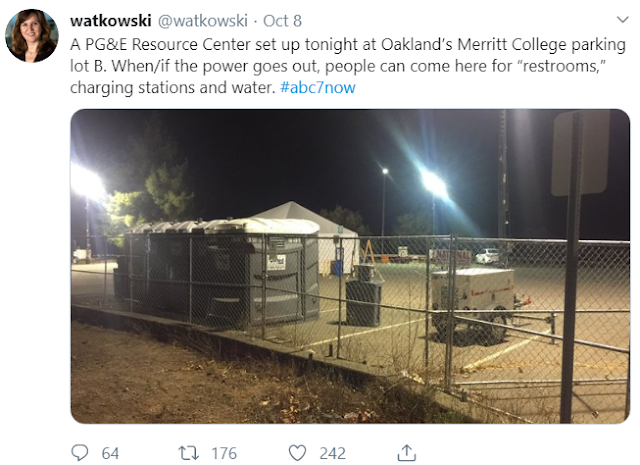
Task: Retweet this post using the retweet icon
Action: pyautogui.click(x=189, y=453)
